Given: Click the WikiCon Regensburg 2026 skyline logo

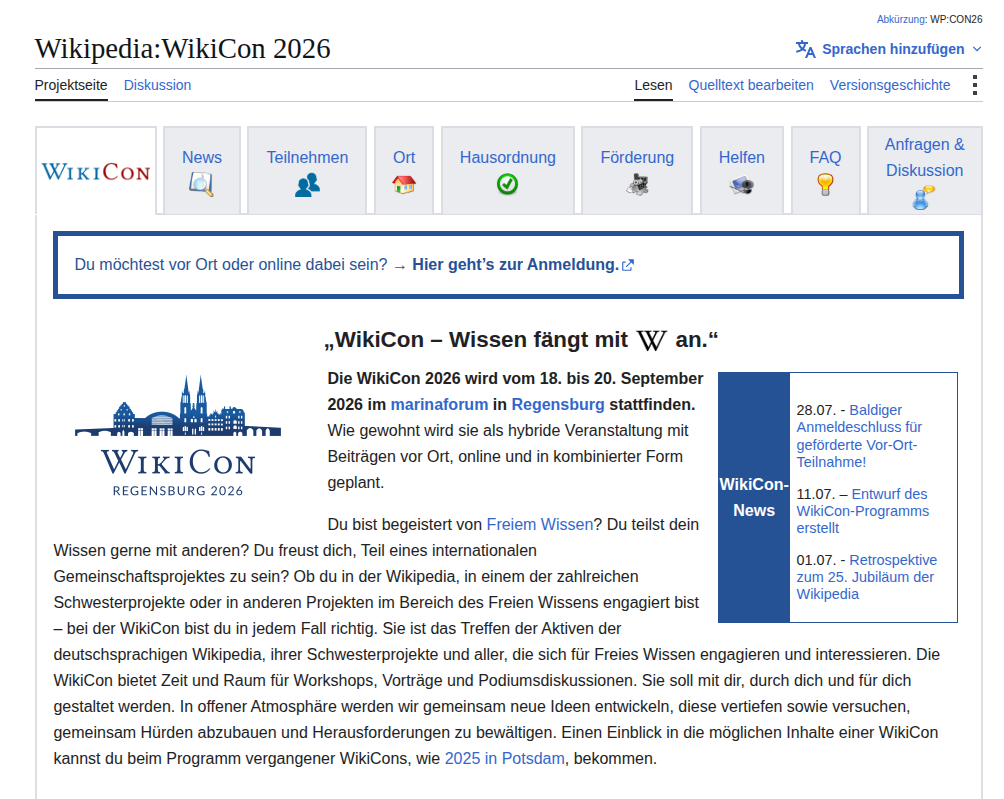Looking at the screenshot, I should pos(178,436).
